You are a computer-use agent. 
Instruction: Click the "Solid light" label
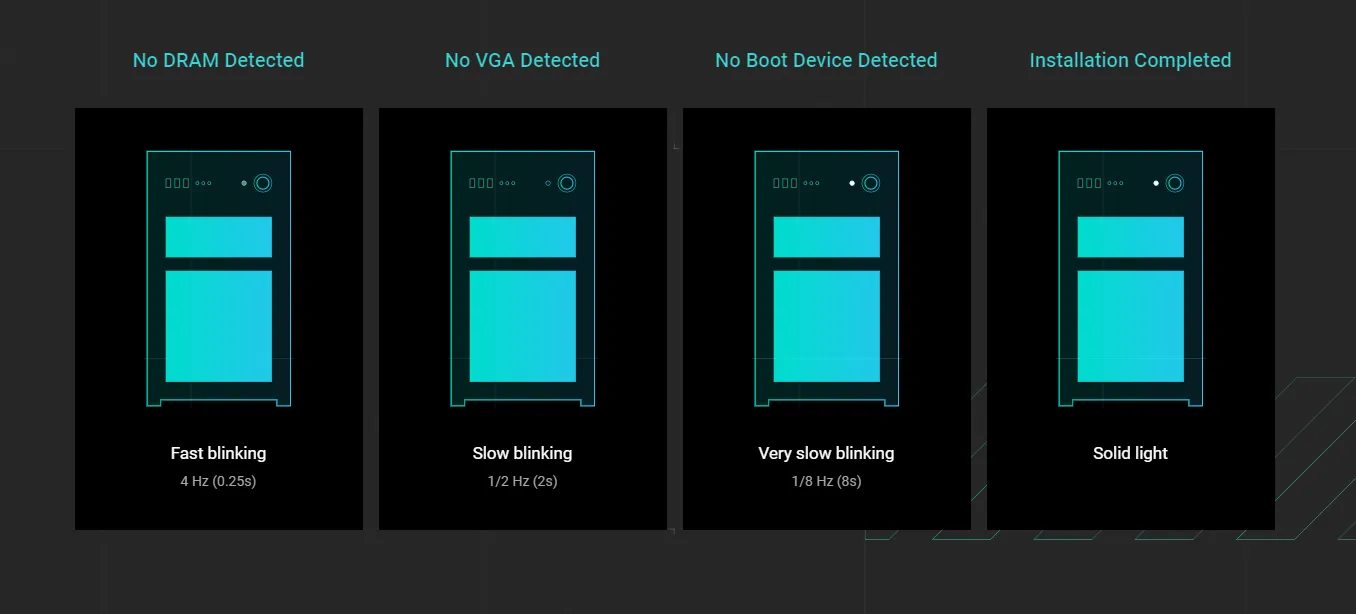coord(1130,453)
